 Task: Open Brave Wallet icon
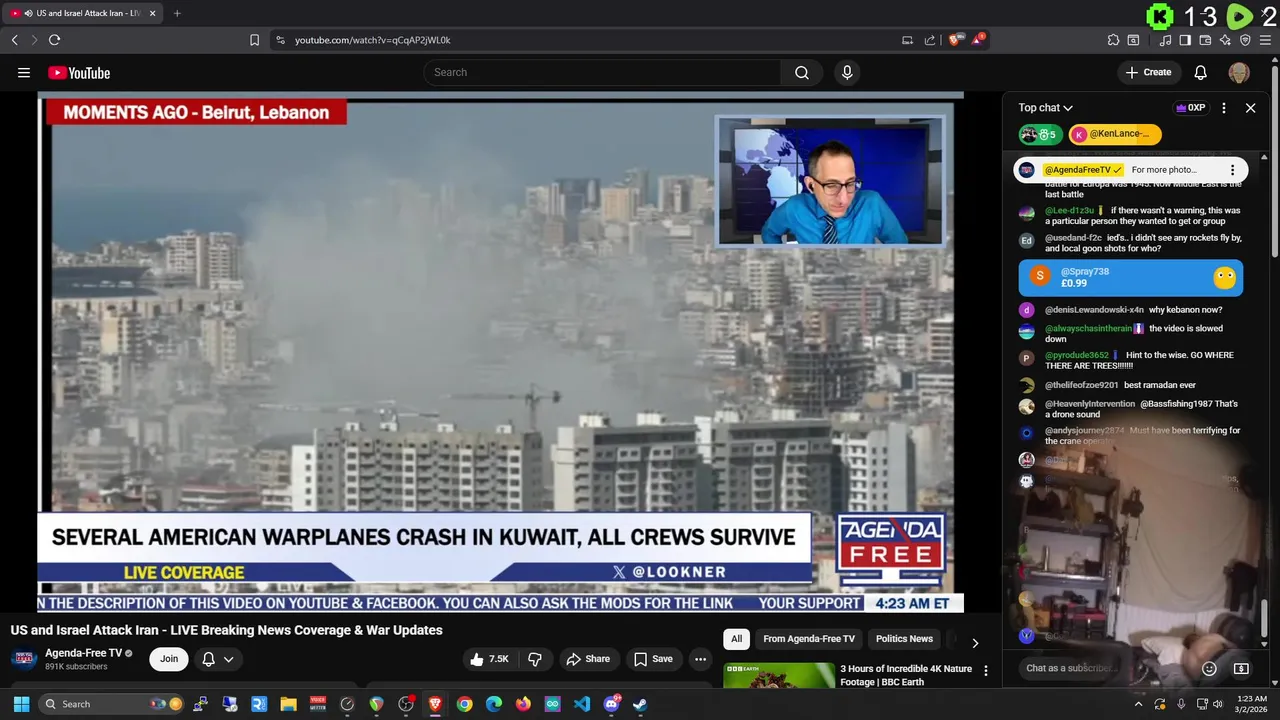pyautogui.click(x=1205, y=40)
